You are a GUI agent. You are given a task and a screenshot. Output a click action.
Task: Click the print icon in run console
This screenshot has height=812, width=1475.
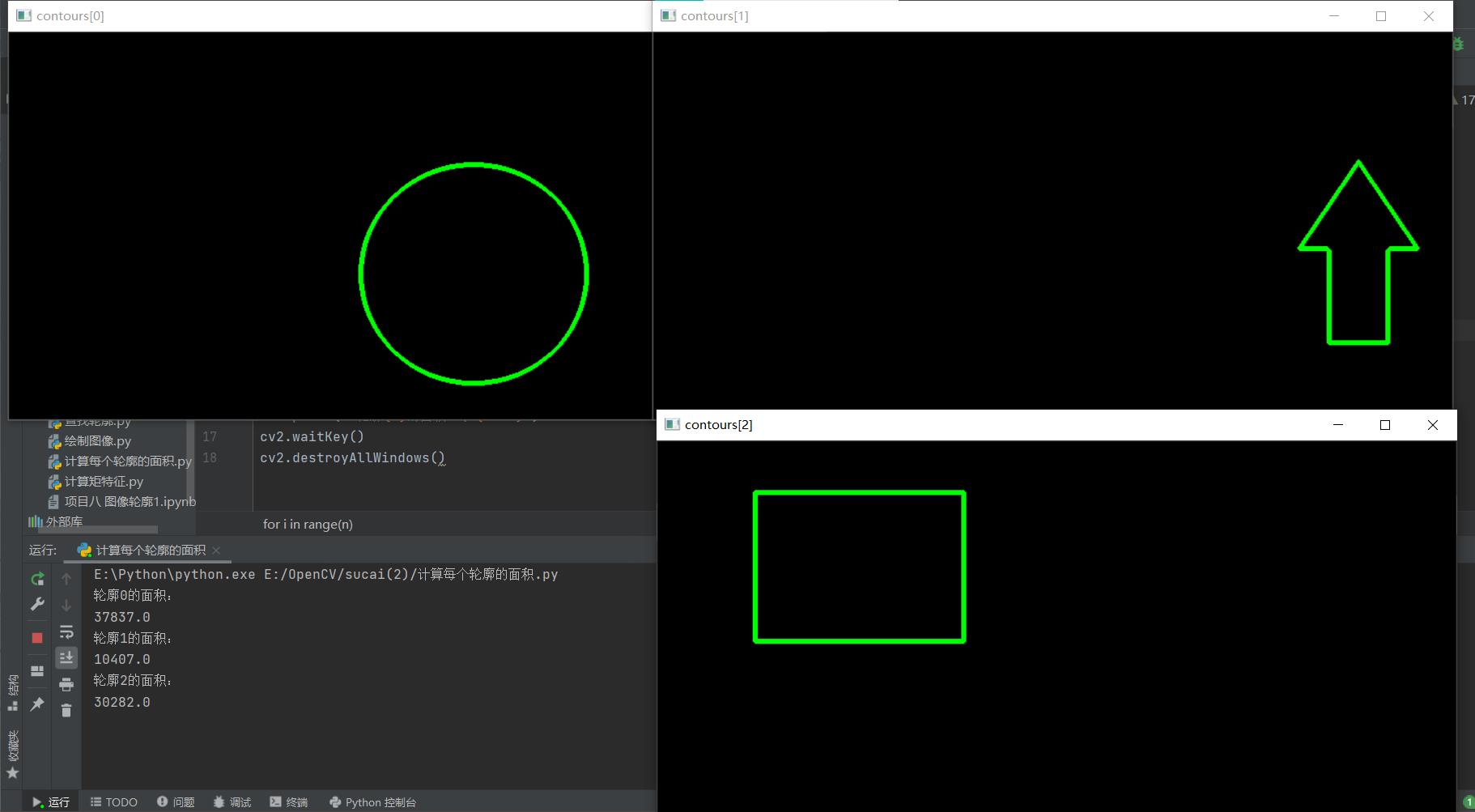[x=66, y=684]
